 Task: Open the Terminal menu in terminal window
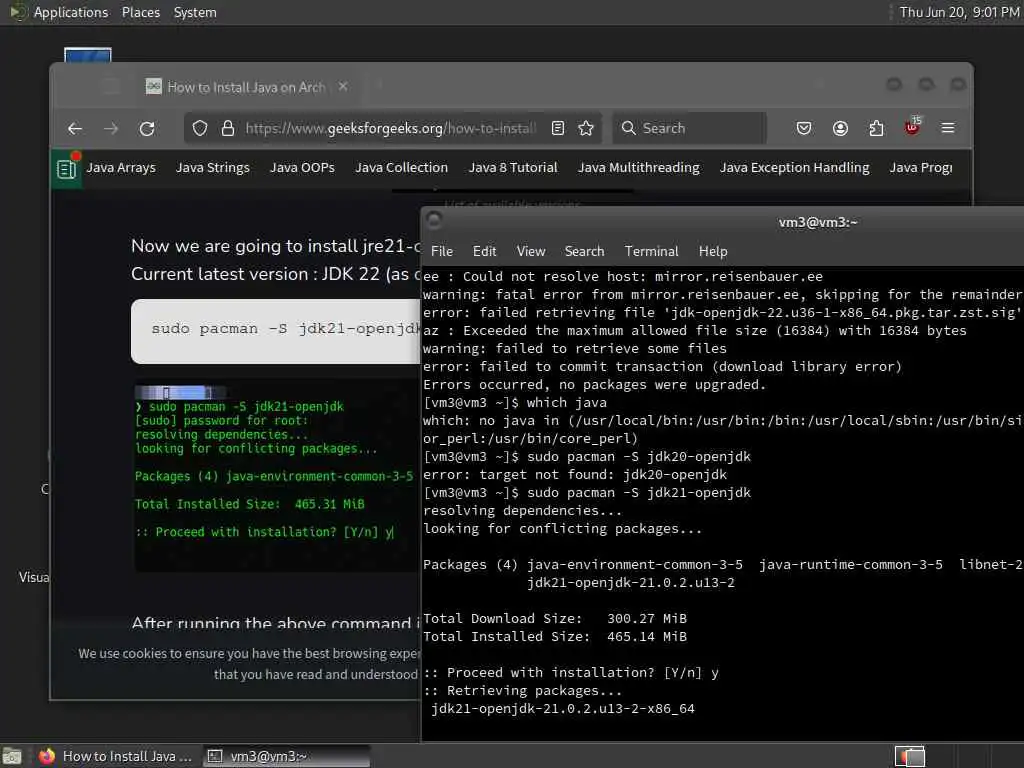651,251
